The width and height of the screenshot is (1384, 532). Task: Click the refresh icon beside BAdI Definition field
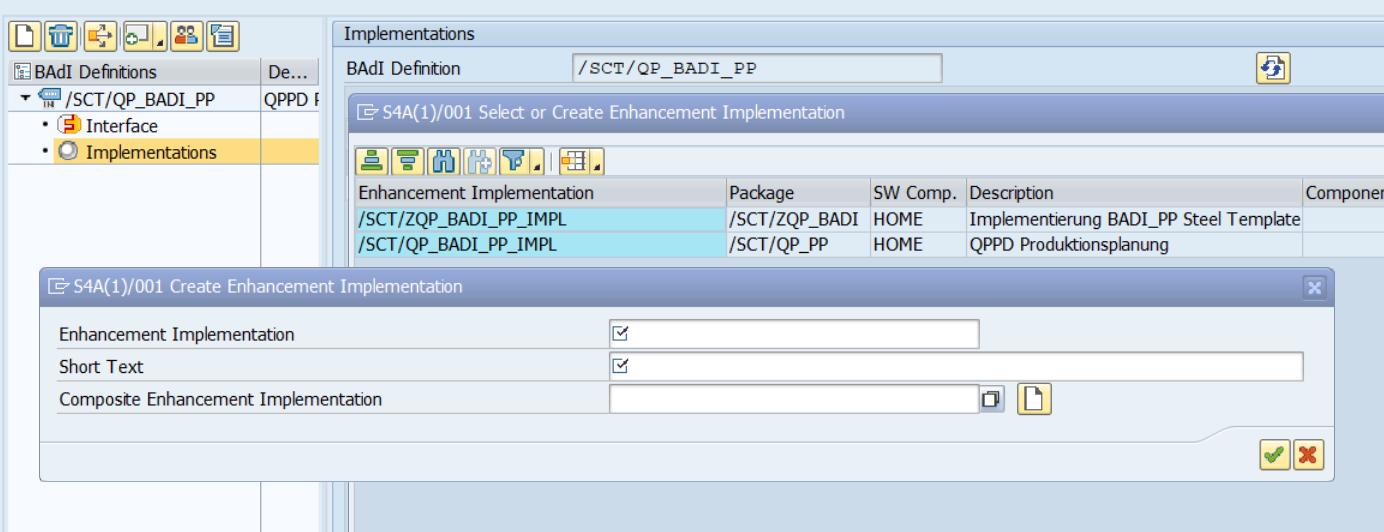point(1272,68)
